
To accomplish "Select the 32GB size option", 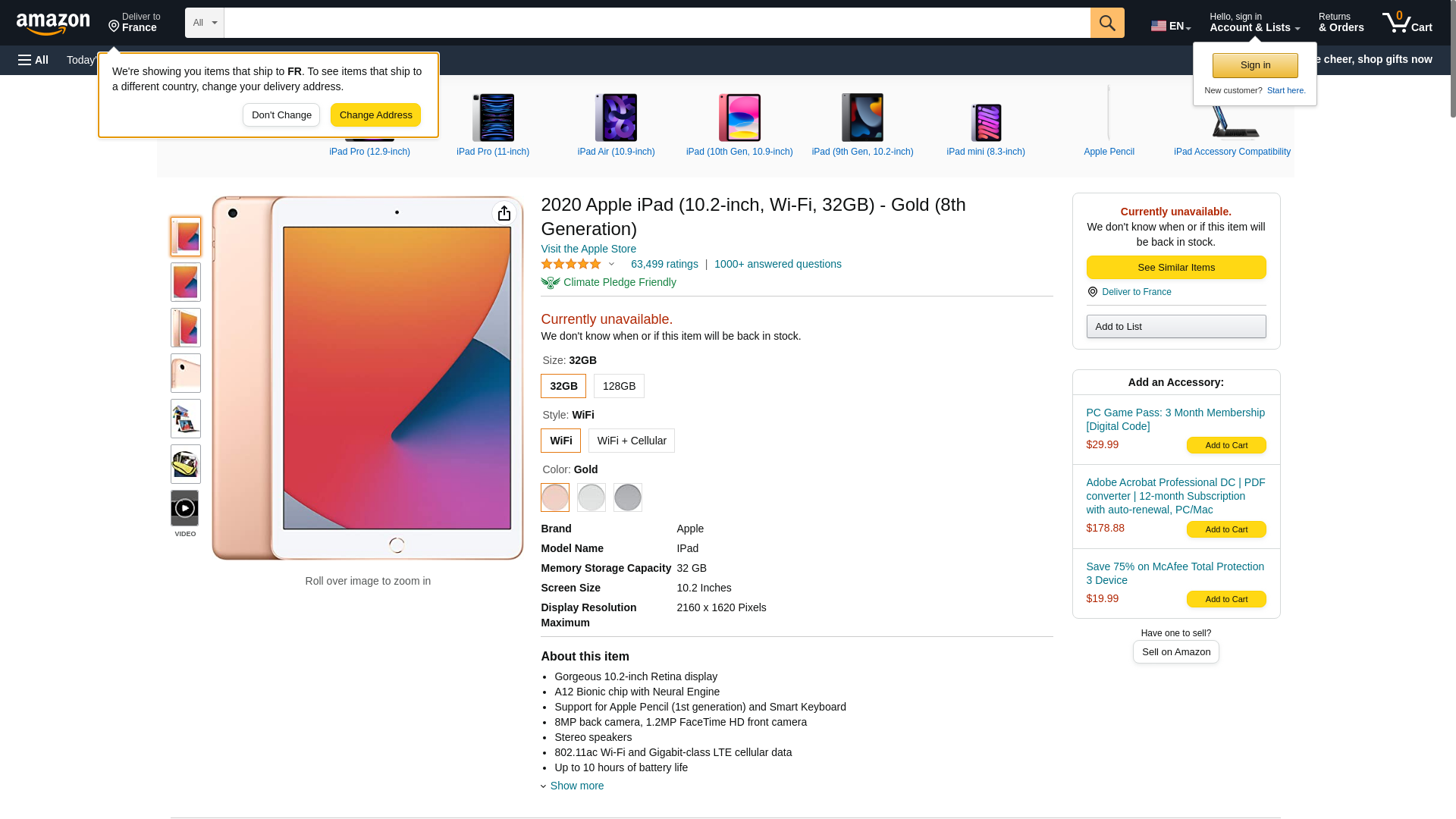I will (563, 386).
